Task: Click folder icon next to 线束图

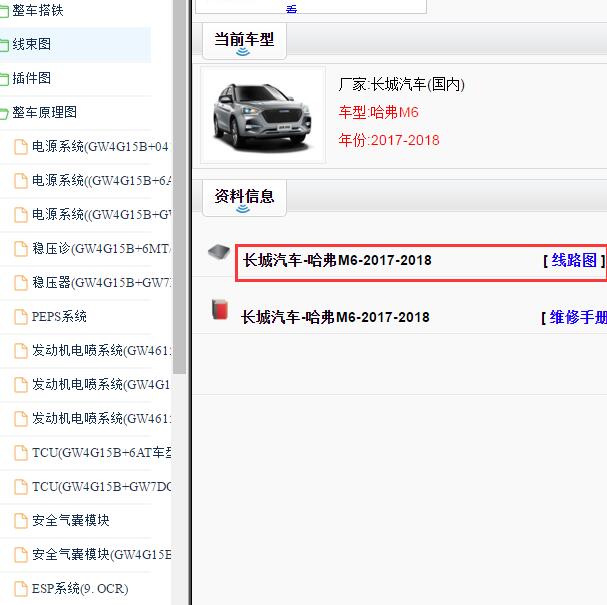Action: 4,45
